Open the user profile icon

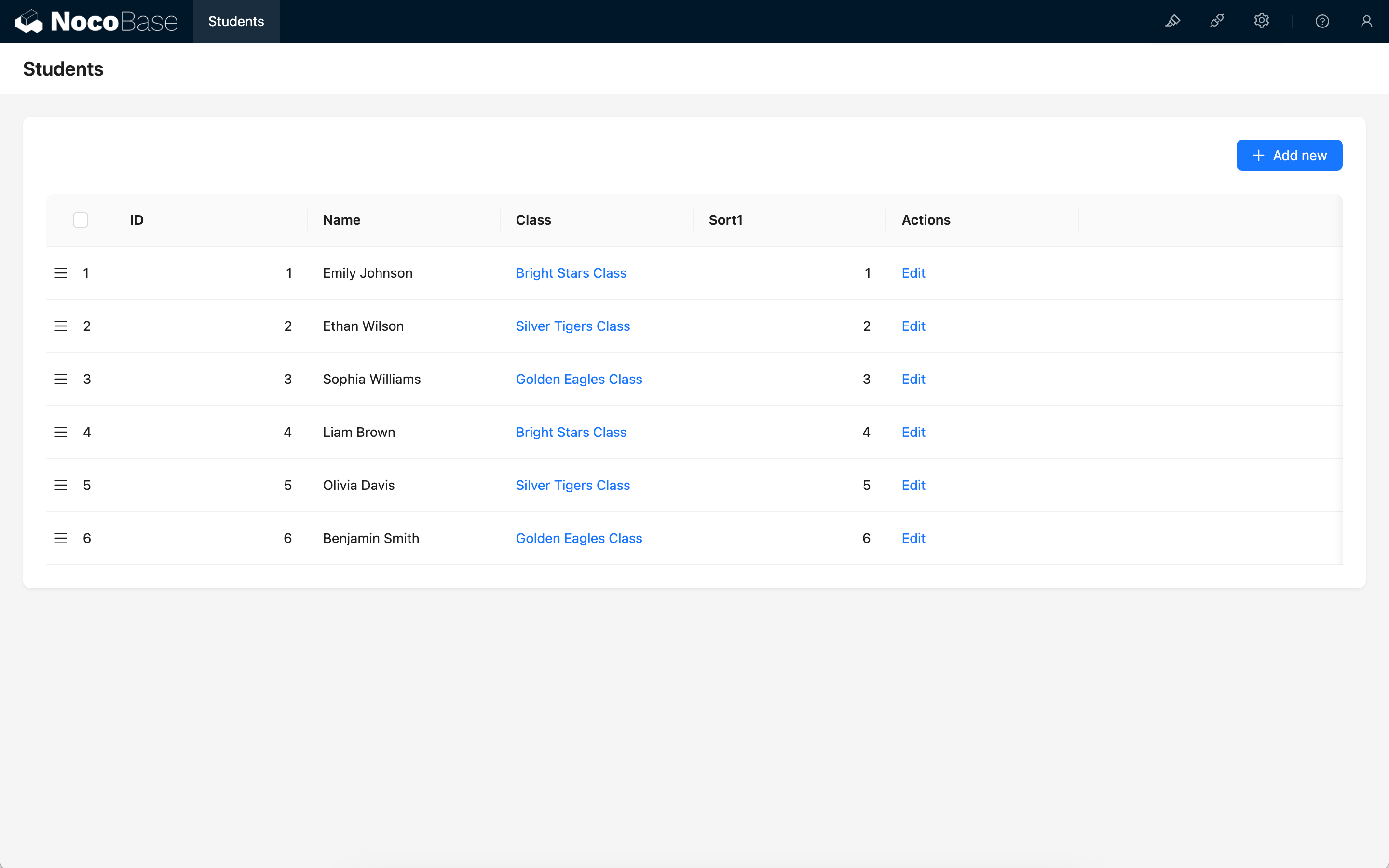pos(1366,21)
